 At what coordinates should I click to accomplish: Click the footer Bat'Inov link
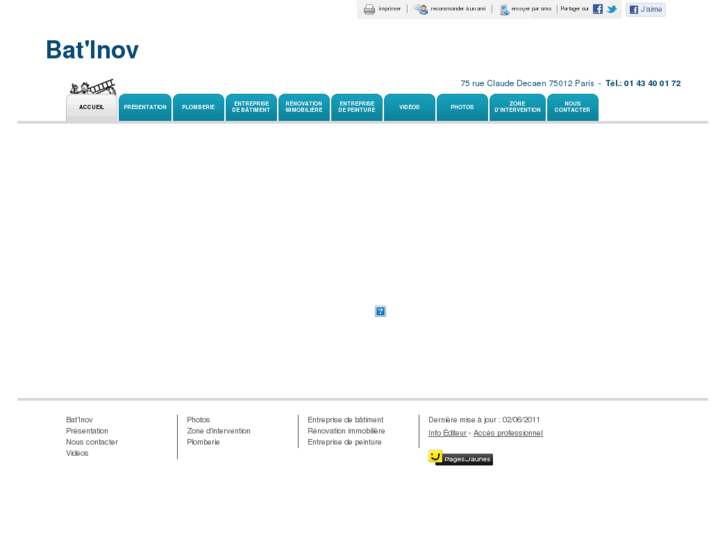pos(79,420)
